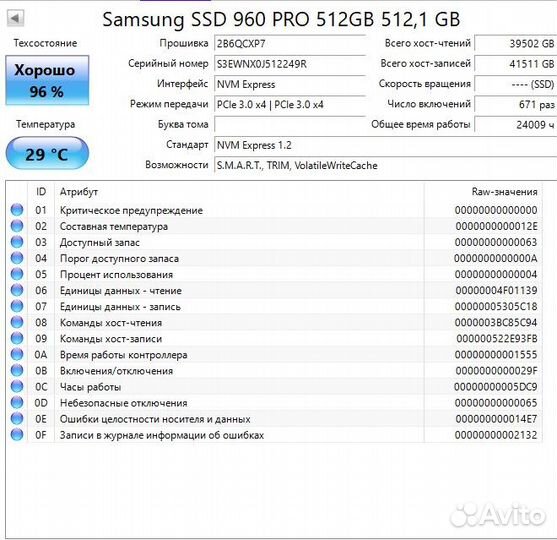
Task: Click the Raw-значения column header
Action: click(483, 192)
